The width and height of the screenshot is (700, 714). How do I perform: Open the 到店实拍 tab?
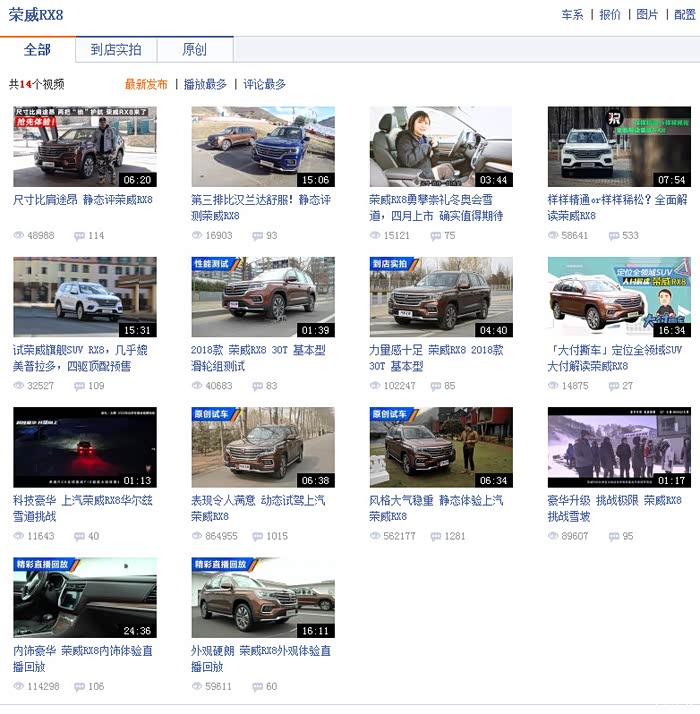point(116,49)
